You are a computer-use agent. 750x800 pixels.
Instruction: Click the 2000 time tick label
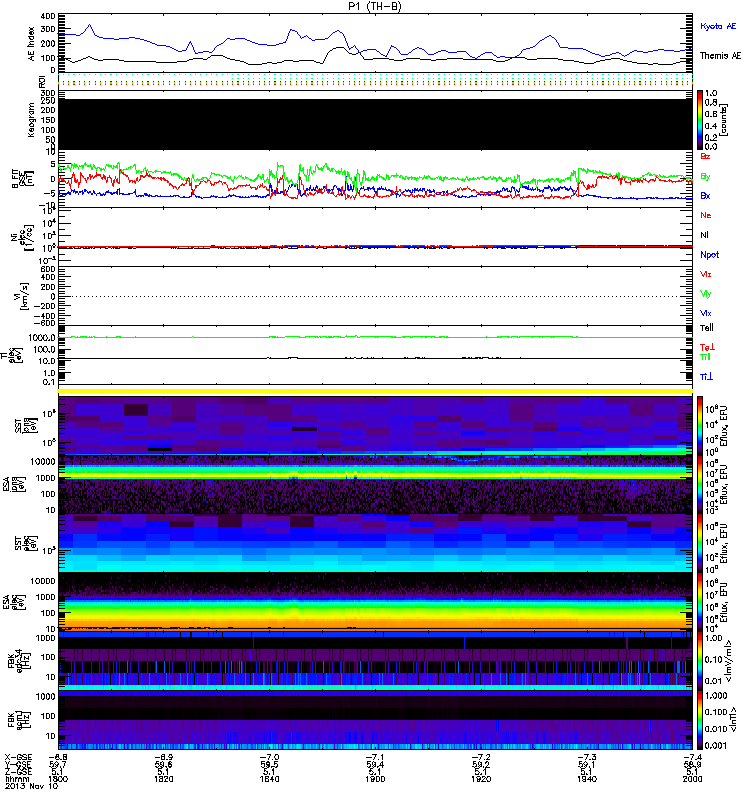coord(692,779)
